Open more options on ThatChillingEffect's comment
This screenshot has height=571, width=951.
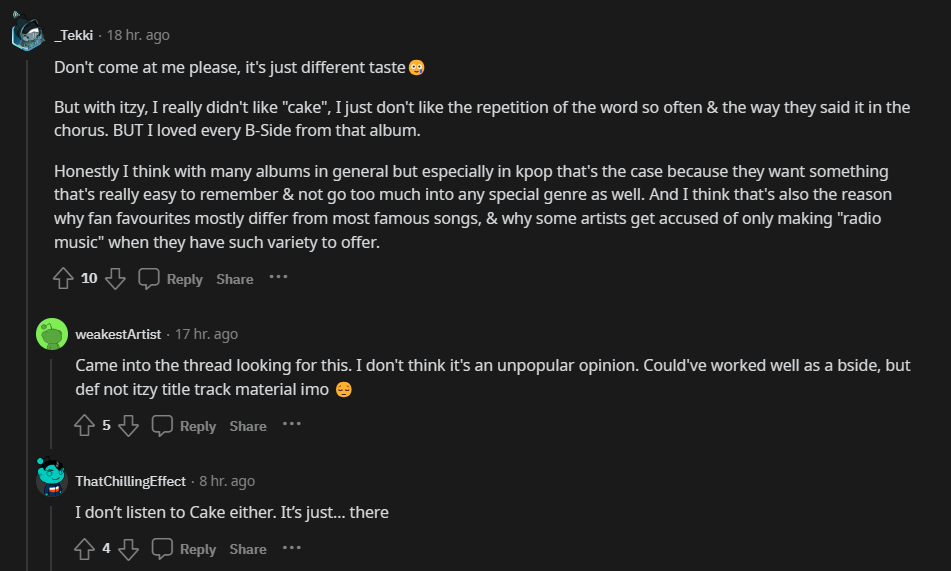(291, 548)
